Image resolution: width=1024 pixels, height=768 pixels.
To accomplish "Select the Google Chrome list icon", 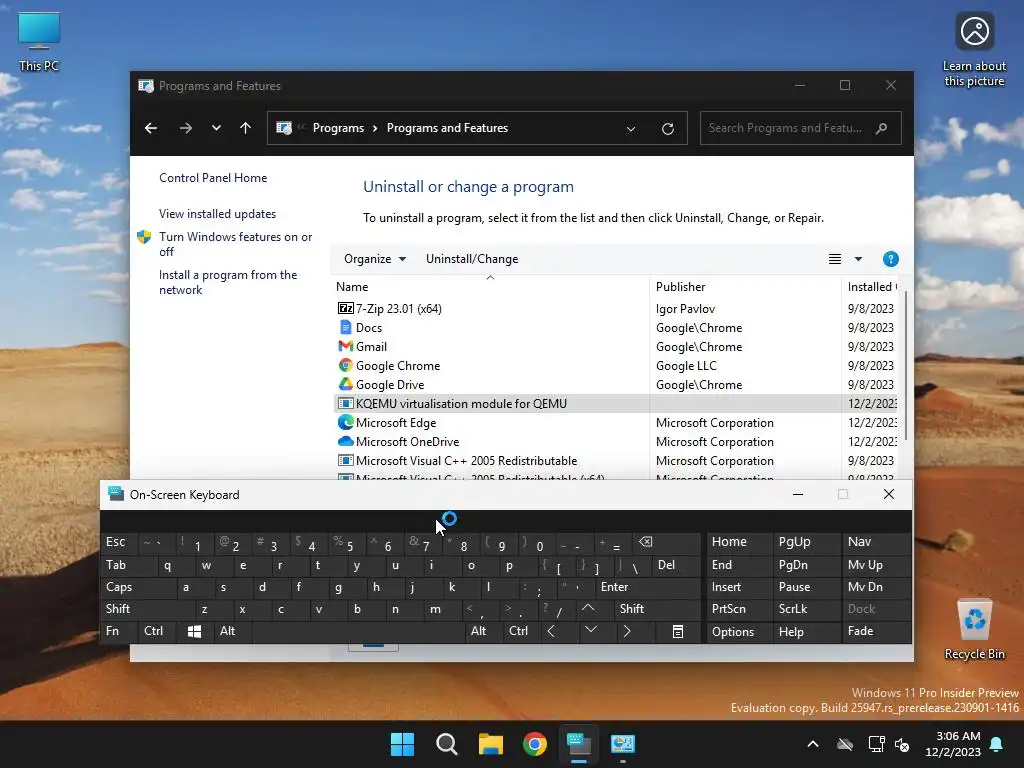I will (345, 365).
